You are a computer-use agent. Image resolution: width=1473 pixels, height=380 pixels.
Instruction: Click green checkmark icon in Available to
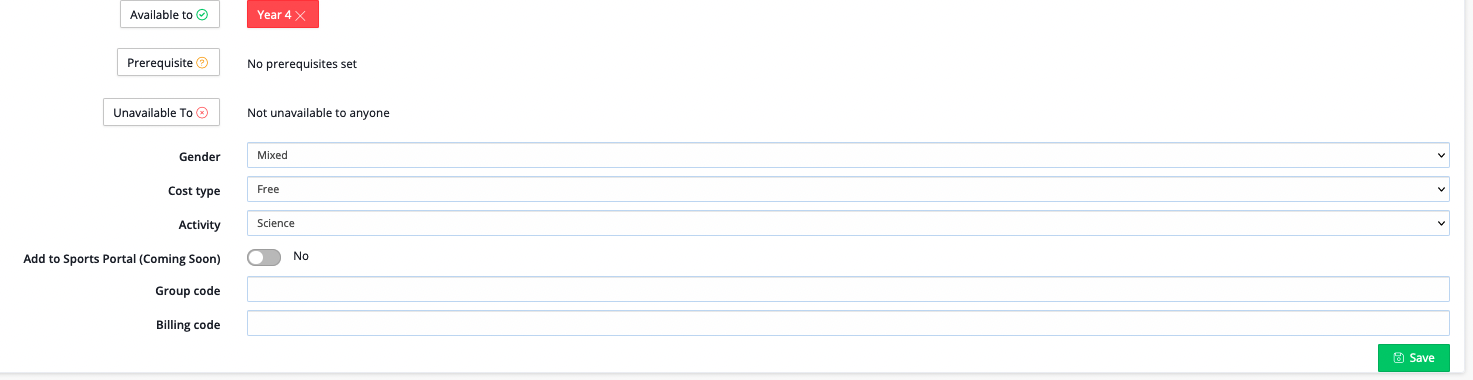202,15
